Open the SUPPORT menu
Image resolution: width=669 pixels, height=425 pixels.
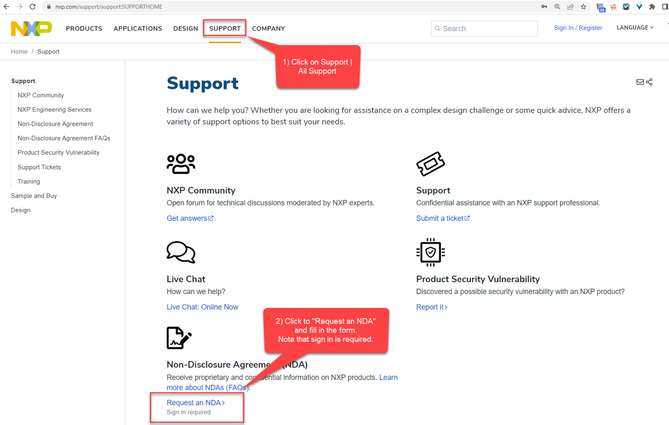tap(225, 29)
